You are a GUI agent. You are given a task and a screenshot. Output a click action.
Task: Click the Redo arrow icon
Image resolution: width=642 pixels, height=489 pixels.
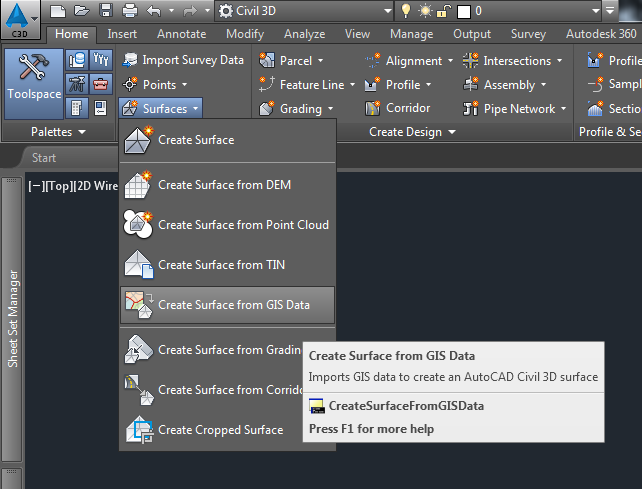190,11
